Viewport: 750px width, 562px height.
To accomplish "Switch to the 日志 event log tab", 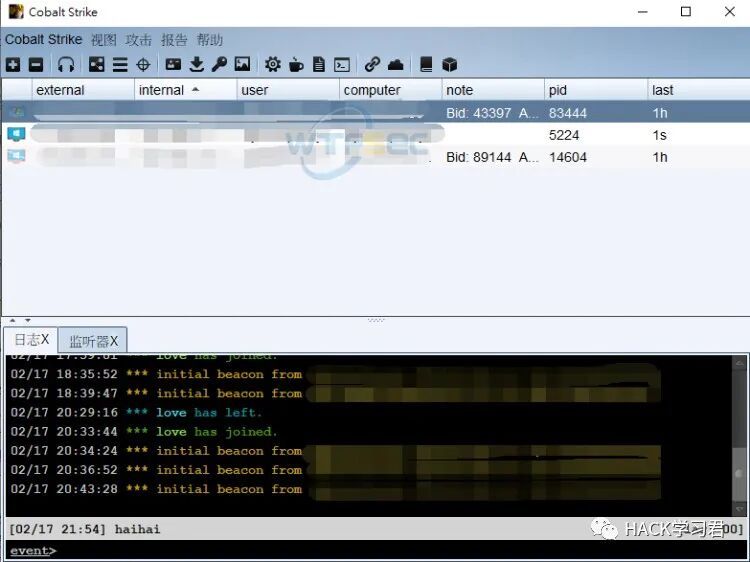I will [31, 340].
